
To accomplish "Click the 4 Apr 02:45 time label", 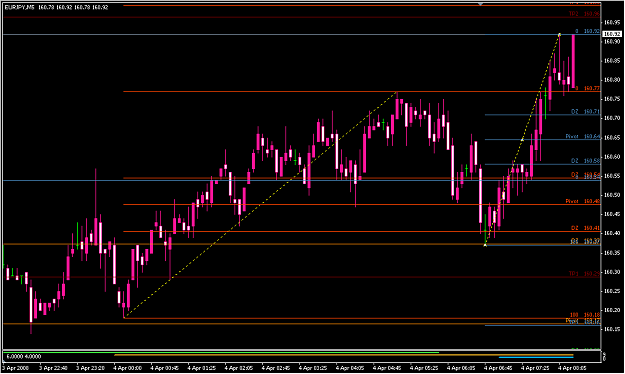I will (x=276, y=368).
